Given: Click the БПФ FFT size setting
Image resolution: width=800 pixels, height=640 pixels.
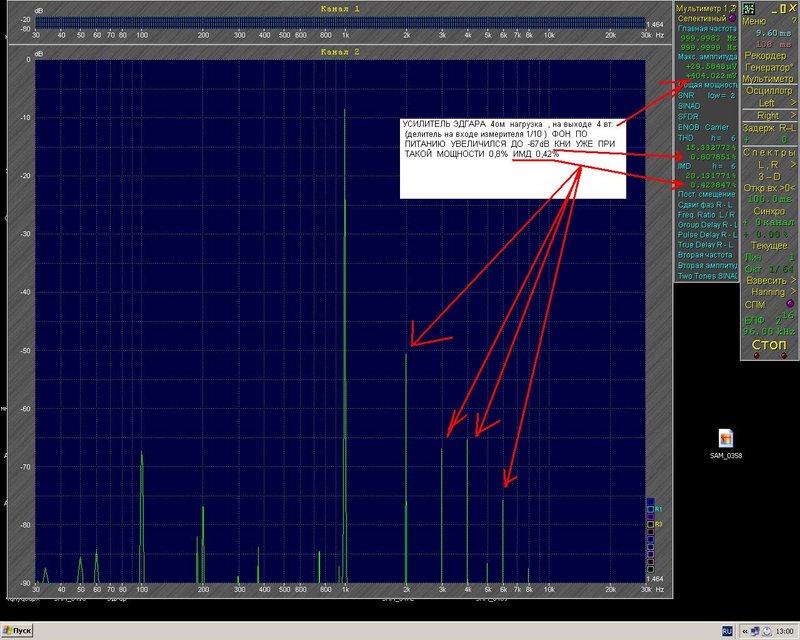Looking at the screenshot, I should [x=769, y=318].
